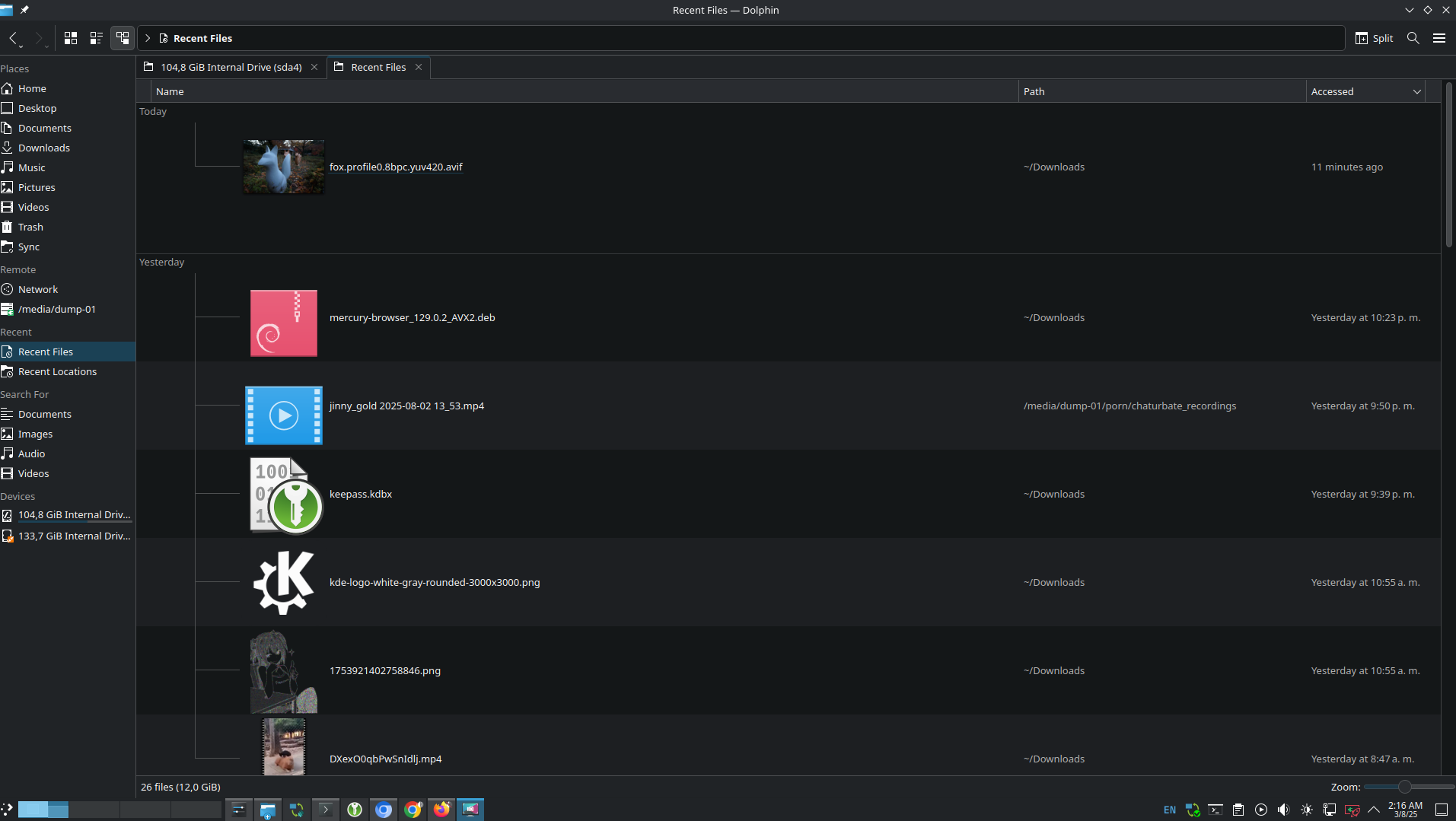Select the KDE logo png thumbnail
Image resolution: width=1456 pixels, height=821 pixels.
click(284, 583)
